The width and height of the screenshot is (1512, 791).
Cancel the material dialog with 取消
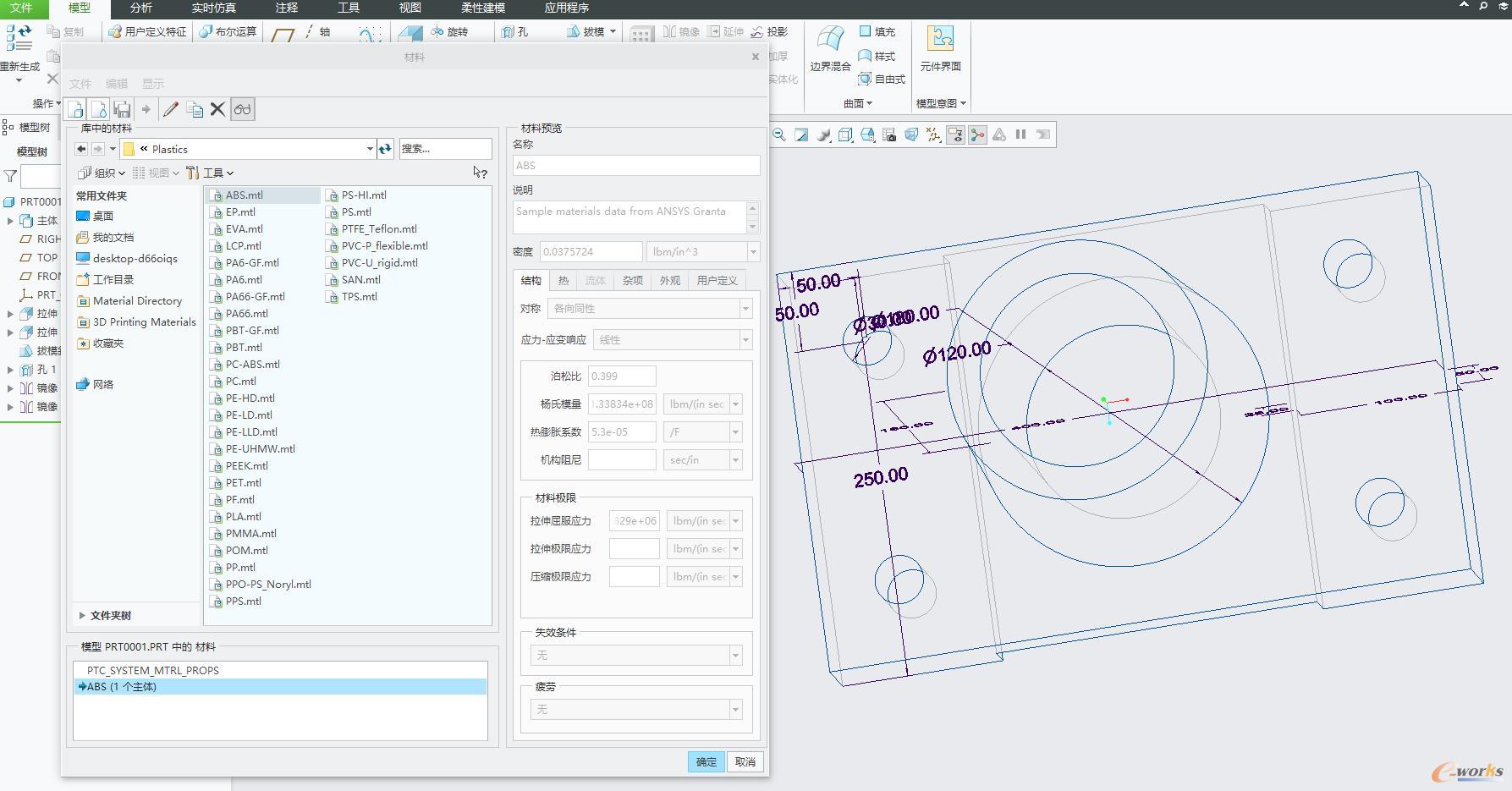745,762
